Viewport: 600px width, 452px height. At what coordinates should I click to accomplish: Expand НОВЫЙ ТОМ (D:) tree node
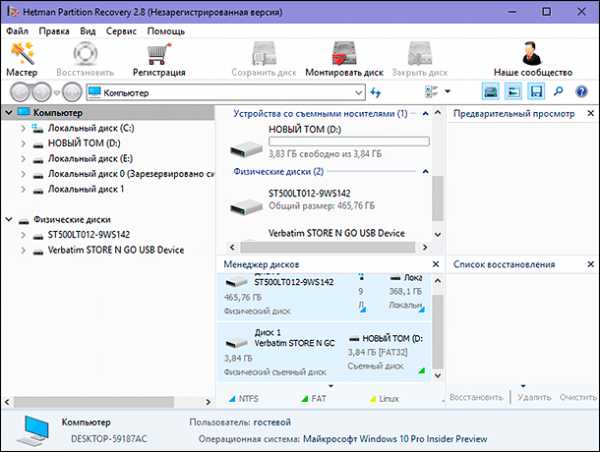23,144
